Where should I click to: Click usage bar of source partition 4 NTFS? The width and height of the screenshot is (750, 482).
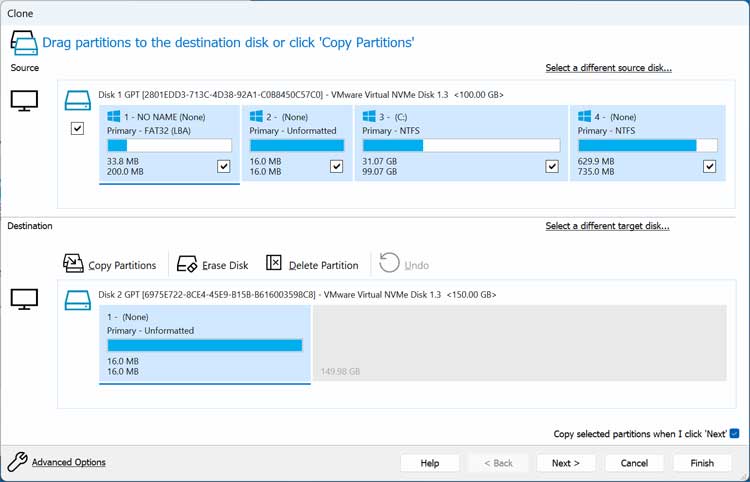[x=648, y=145]
